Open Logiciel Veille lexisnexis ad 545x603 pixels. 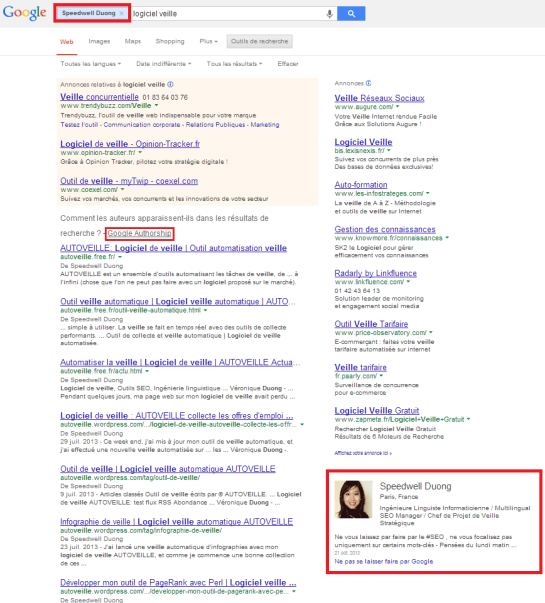[363, 142]
